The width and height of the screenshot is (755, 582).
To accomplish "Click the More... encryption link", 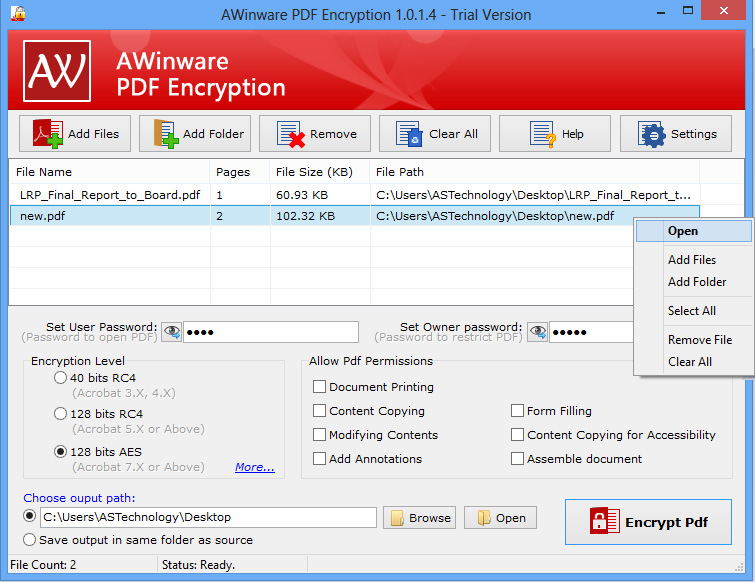I will click(x=255, y=467).
